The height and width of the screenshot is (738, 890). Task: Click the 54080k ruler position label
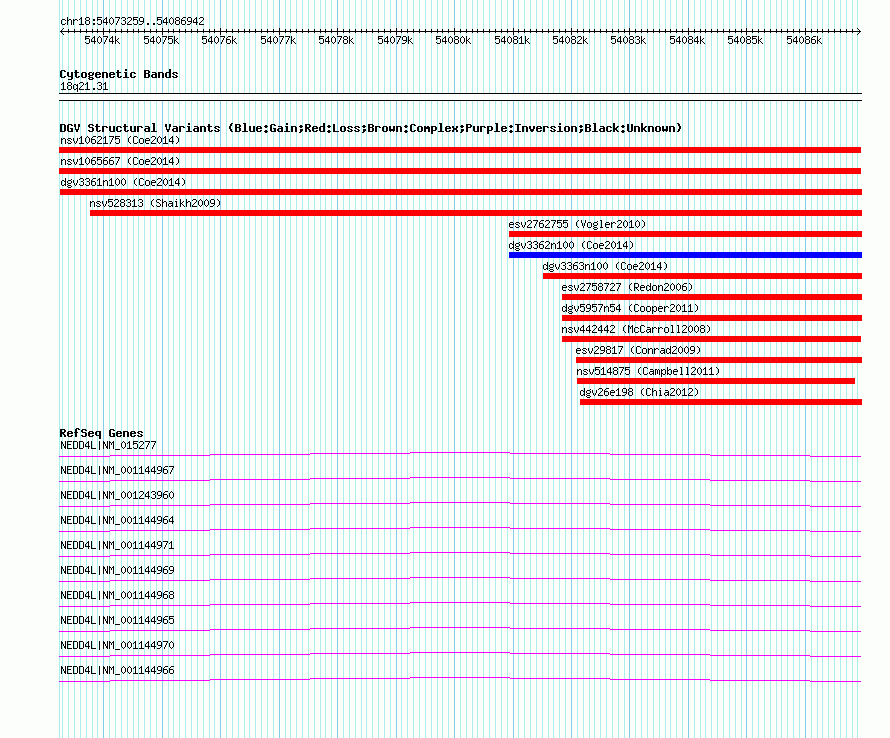[x=453, y=40]
